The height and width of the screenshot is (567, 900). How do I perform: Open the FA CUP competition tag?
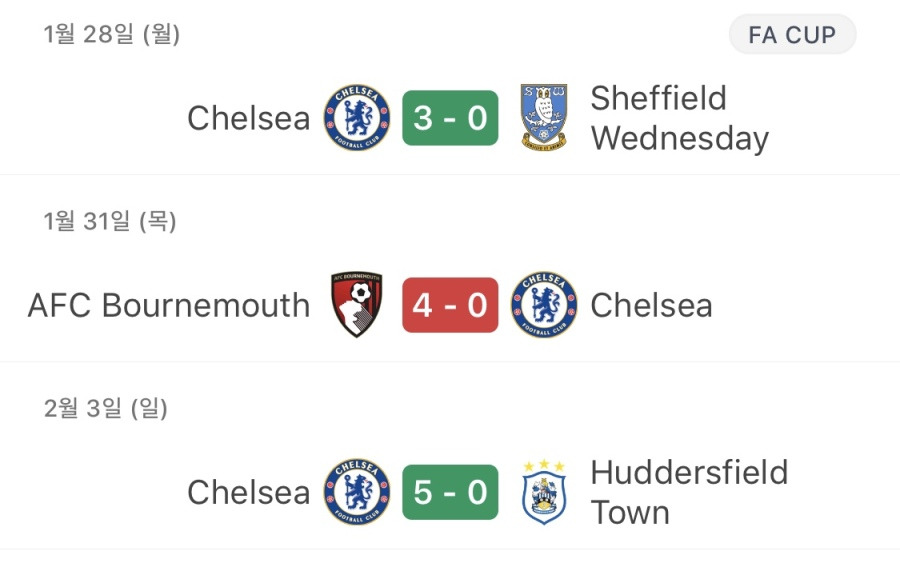click(x=792, y=35)
